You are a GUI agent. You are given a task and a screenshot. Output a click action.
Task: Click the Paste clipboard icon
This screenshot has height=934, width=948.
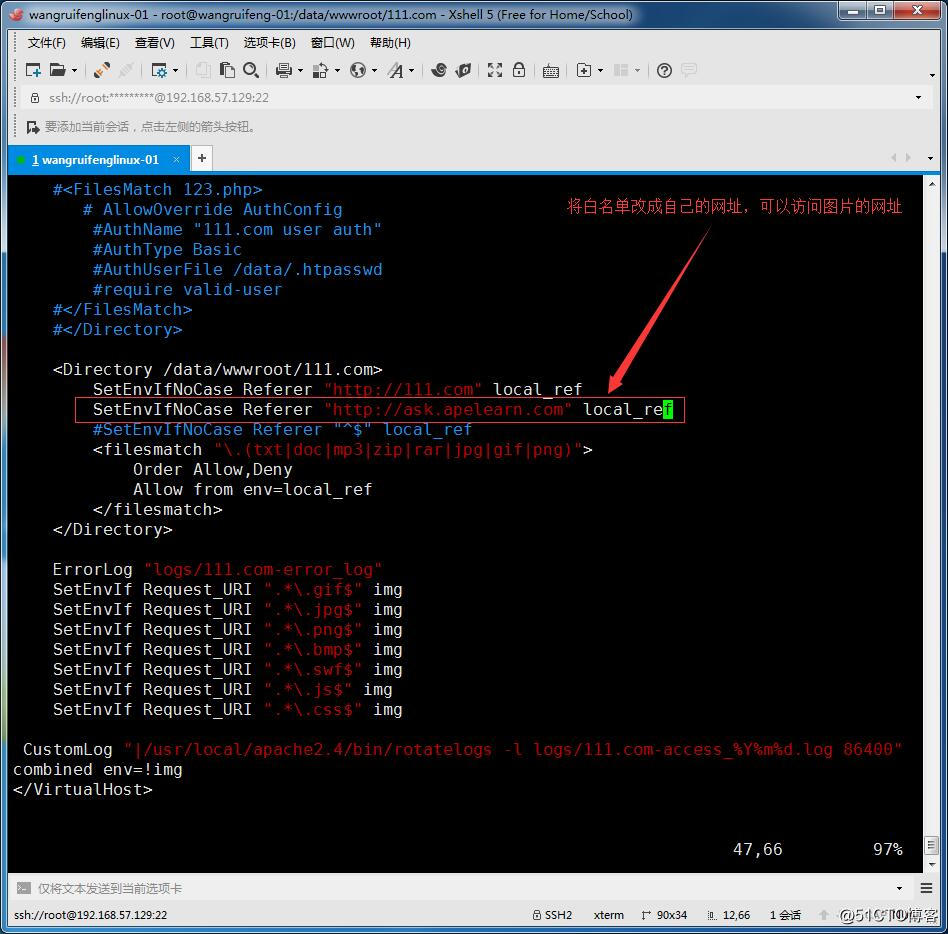coord(227,70)
